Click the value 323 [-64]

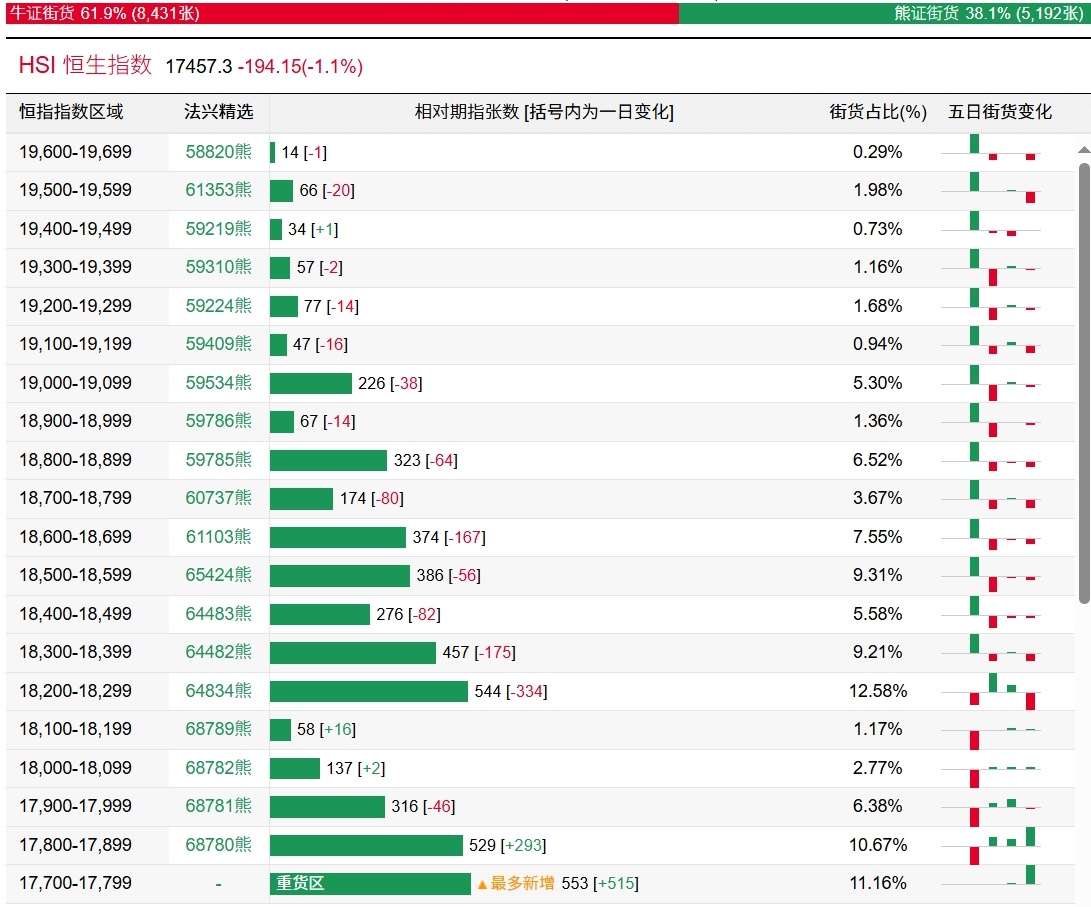tap(426, 460)
